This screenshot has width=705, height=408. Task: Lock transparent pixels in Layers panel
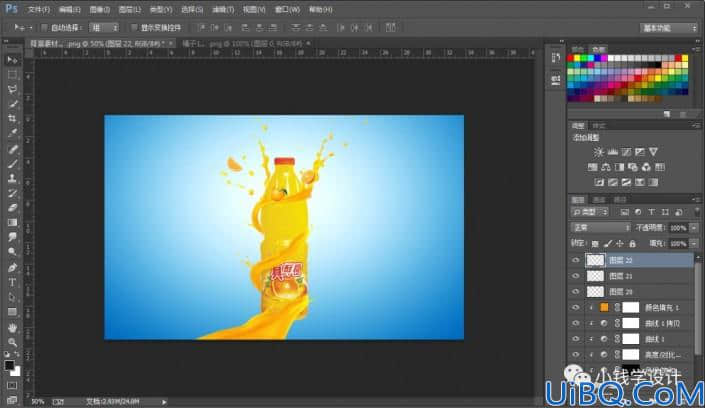[595, 244]
